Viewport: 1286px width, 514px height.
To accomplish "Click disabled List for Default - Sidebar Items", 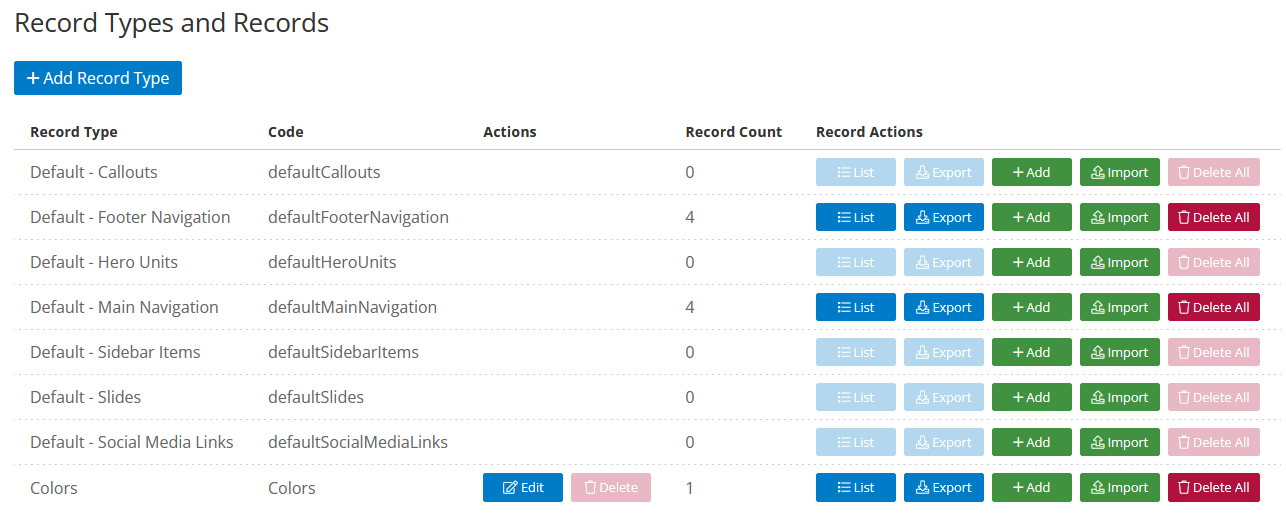I will [856, 352].
